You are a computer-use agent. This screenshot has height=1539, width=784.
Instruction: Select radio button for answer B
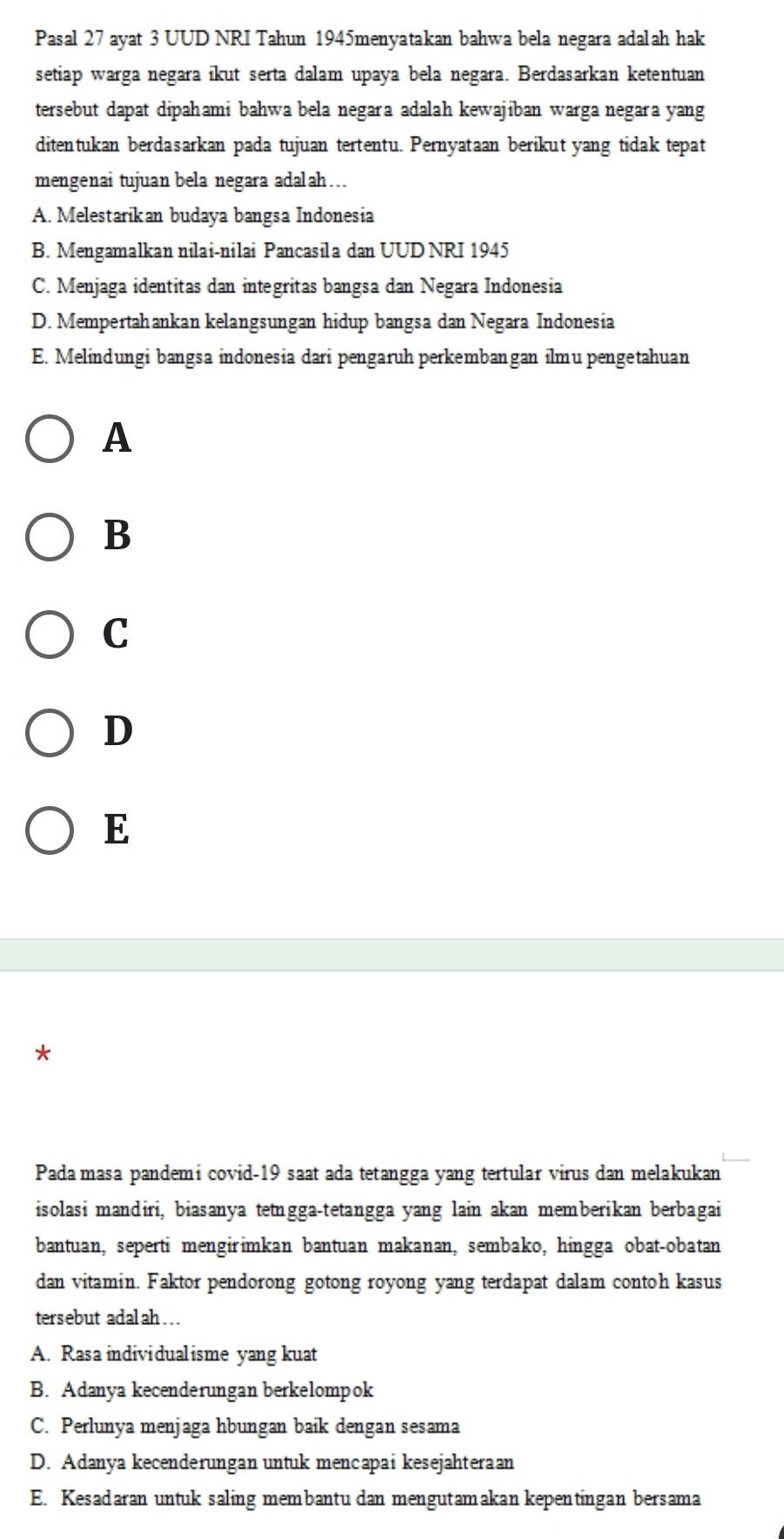(x=49, y=537)
